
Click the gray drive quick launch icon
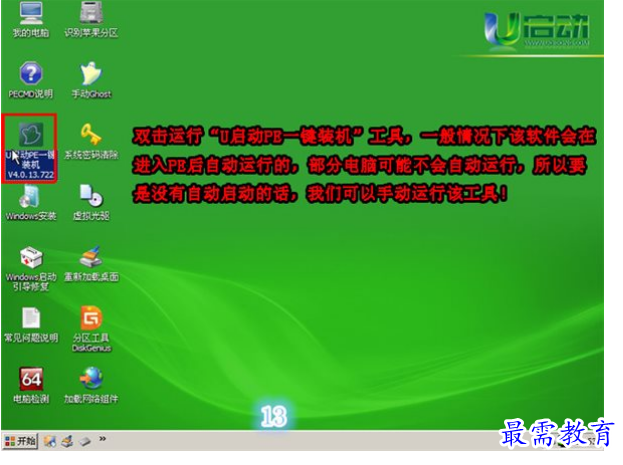tap(85, 441)
